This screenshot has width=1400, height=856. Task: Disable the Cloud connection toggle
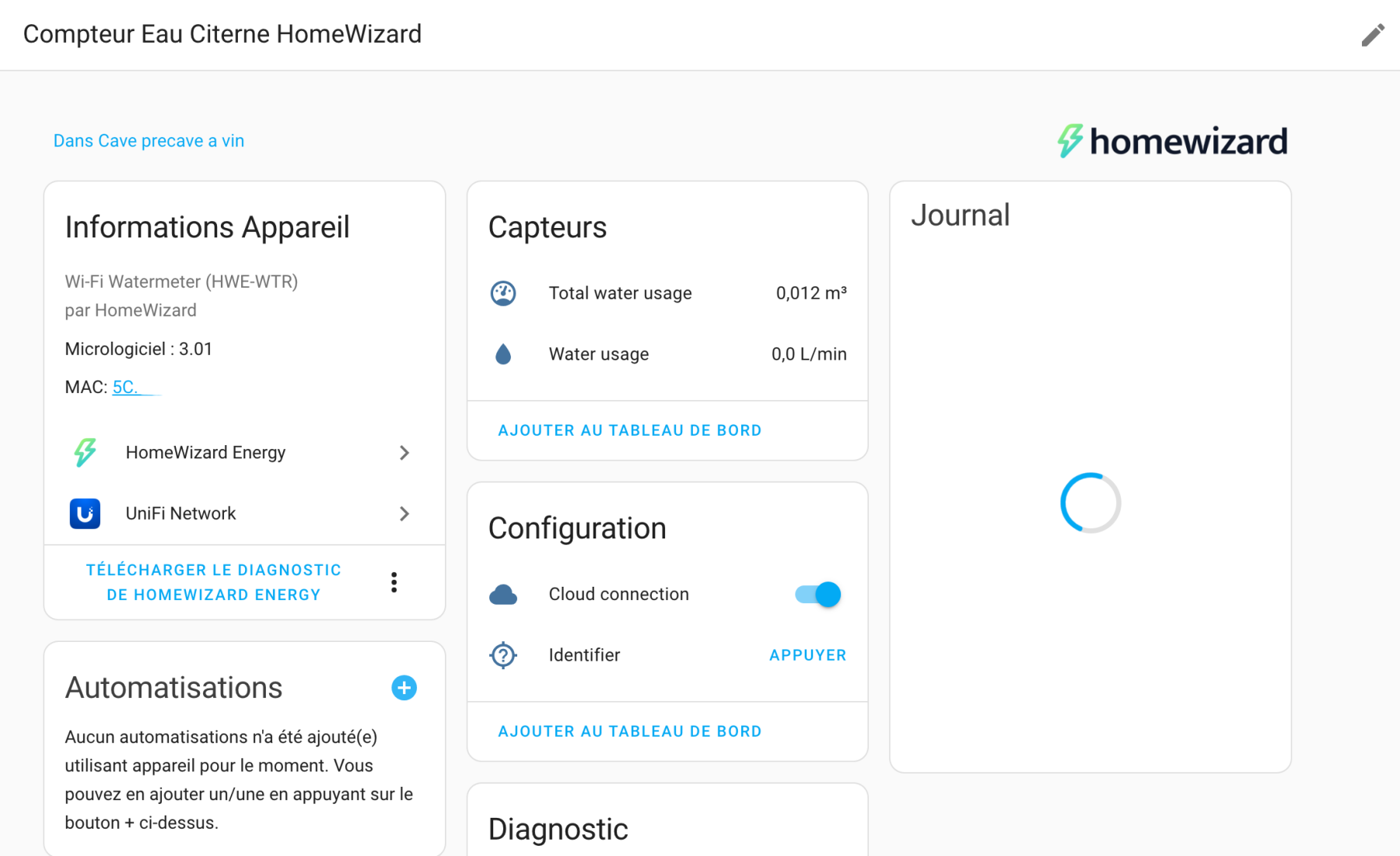point(818,595)
